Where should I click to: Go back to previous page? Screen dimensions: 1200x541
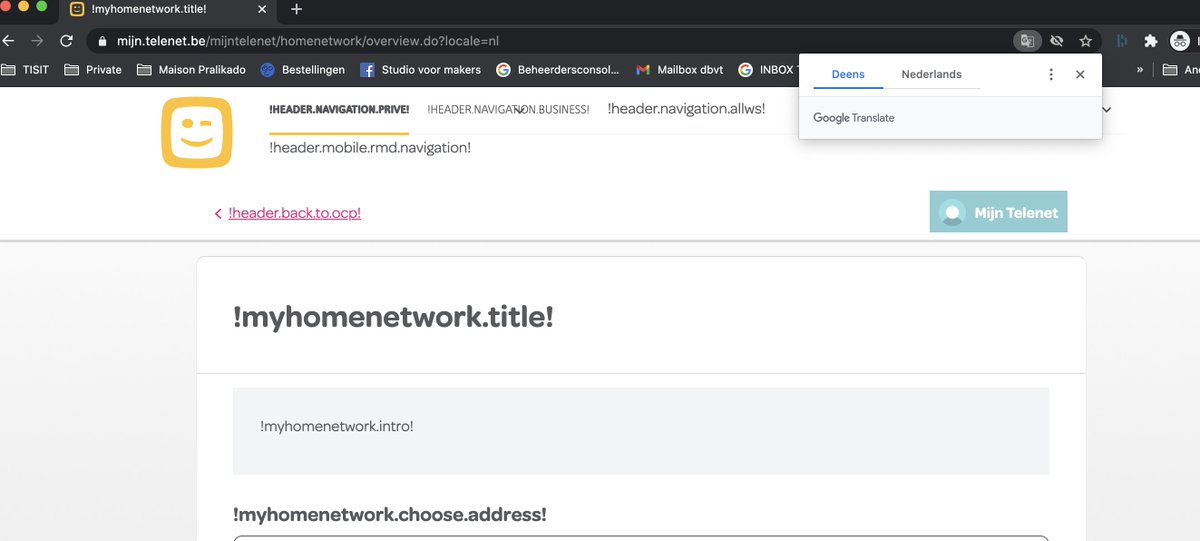pyautogui.click(x=8, y=41)
